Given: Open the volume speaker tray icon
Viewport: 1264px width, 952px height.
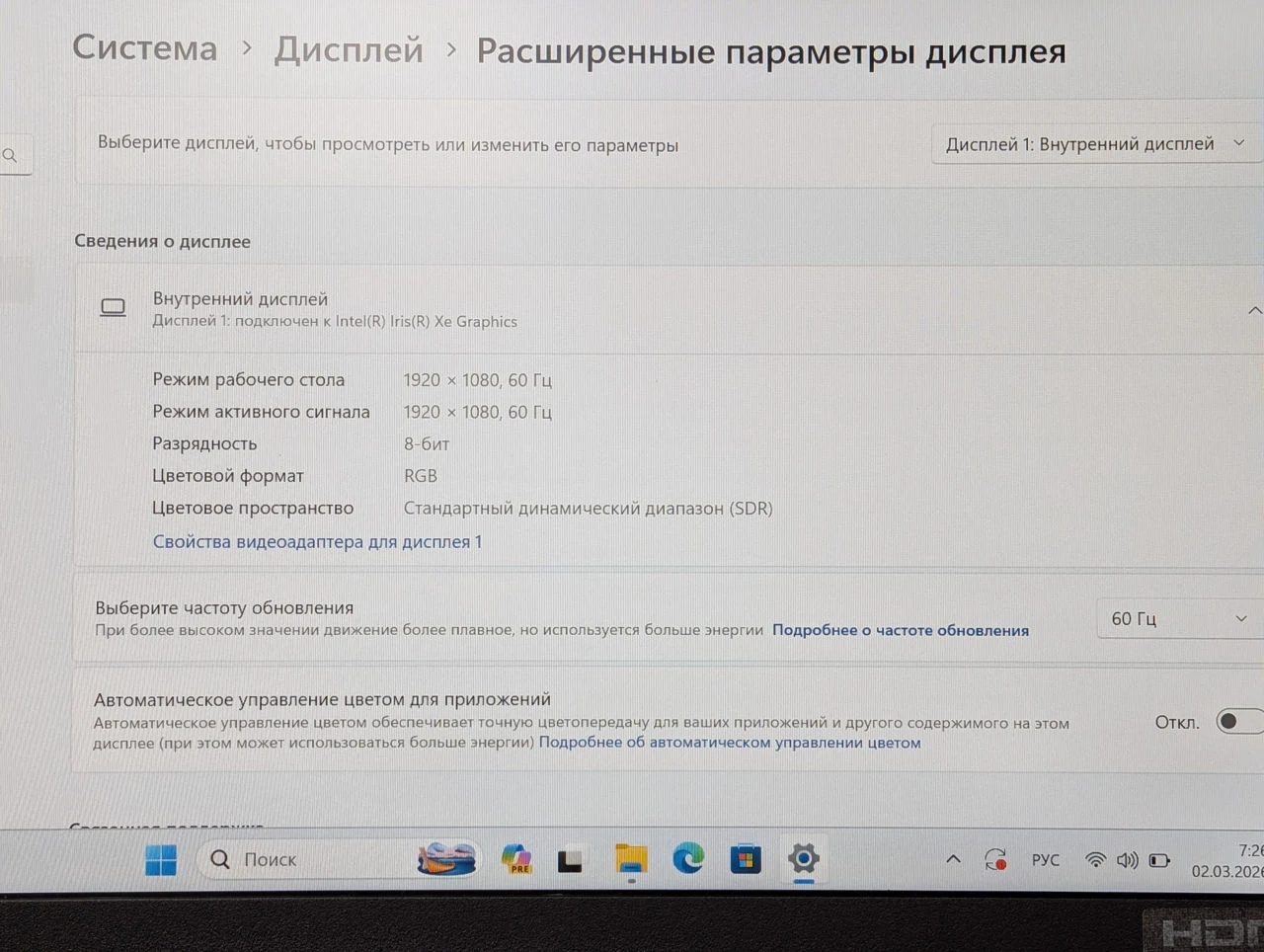Looking at the screenshot, I should tap(1128, 860).
